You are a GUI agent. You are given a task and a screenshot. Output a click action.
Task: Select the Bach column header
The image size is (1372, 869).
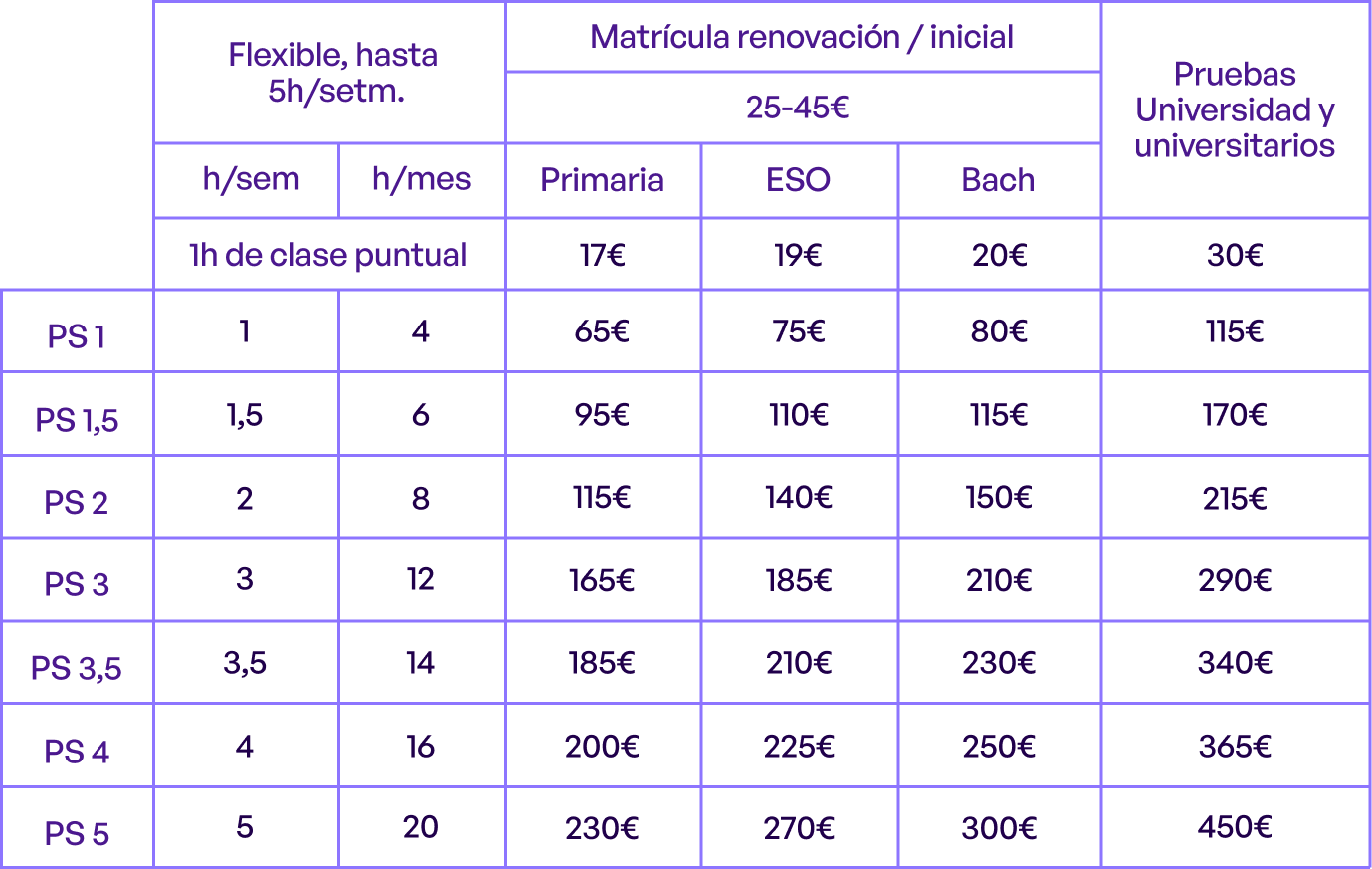(x=999, y=180)
